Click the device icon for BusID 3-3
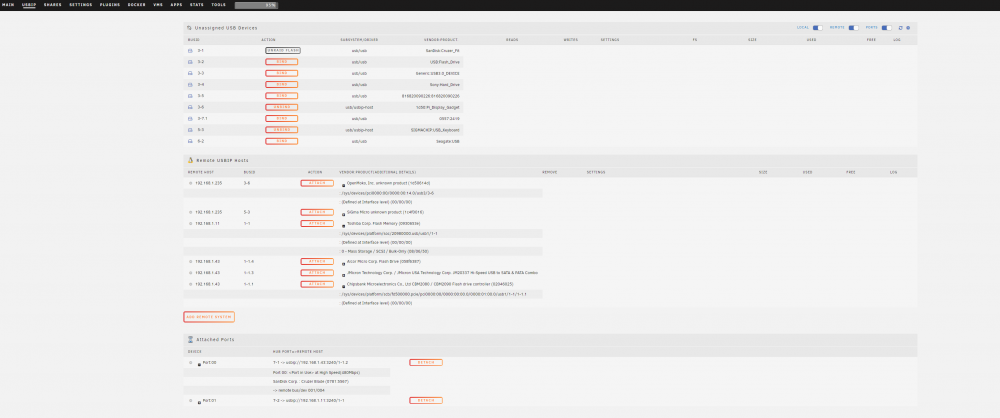The width and height of the screenshot is (1000, 418). (190, 73)
